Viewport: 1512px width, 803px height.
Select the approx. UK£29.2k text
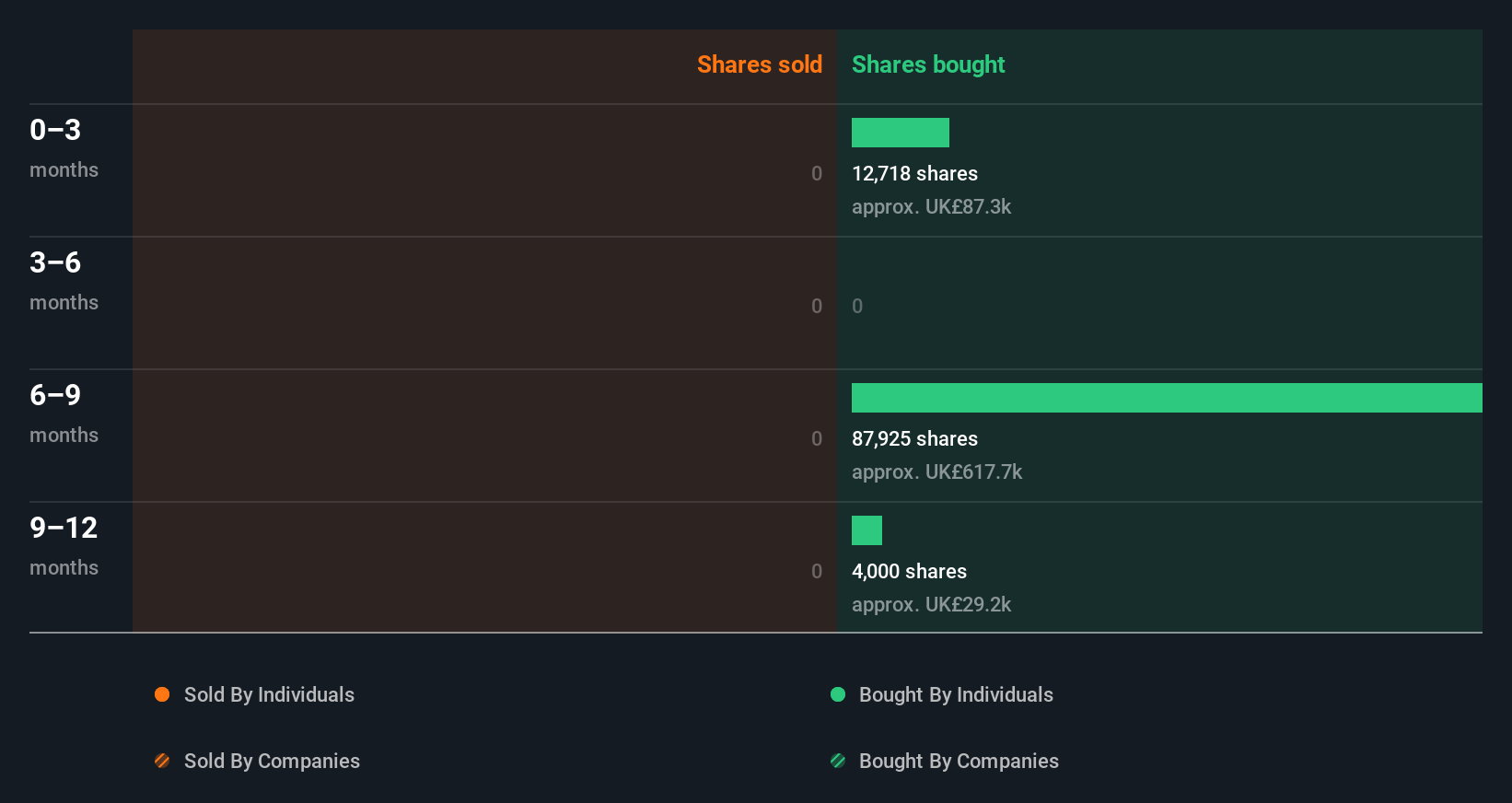pos(931,605)
